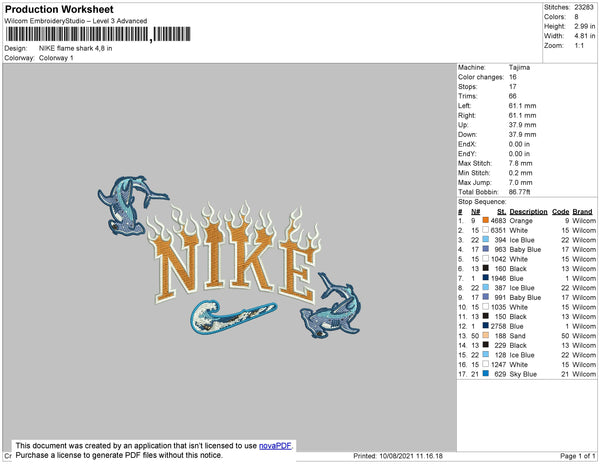The height and width of the screenshot is (464, 600).
Task: Click the Stitches value 23283
Action: (584, 7)
